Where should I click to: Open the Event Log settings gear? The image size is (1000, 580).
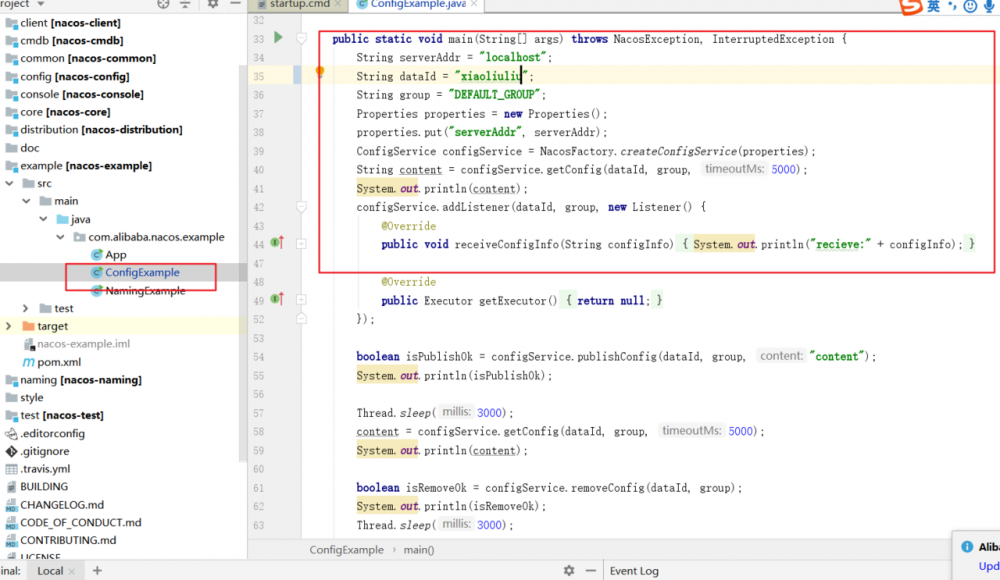pyautogui.click(x=568, y=569)
